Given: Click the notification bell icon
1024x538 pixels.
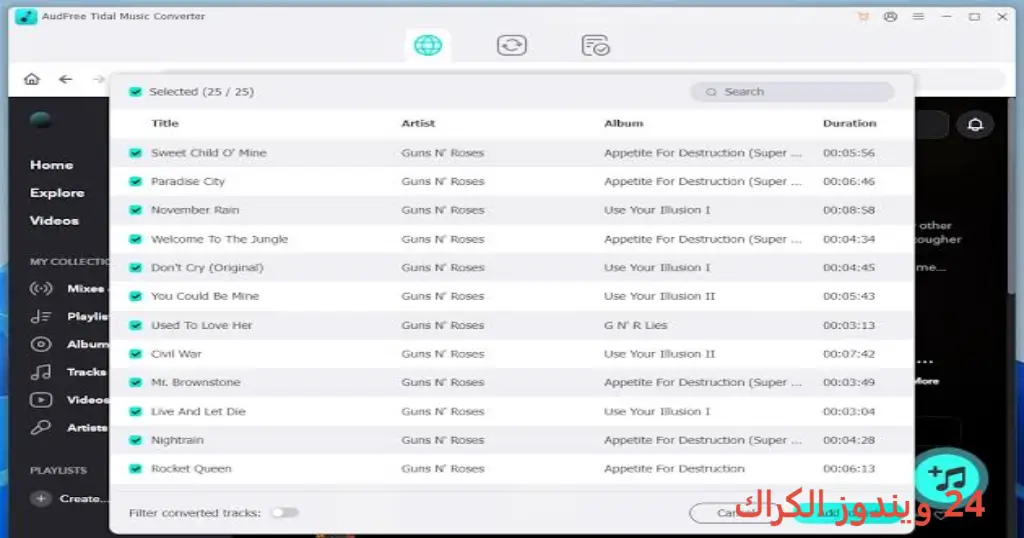Looking at the screenshot, I should coord(975,124).
